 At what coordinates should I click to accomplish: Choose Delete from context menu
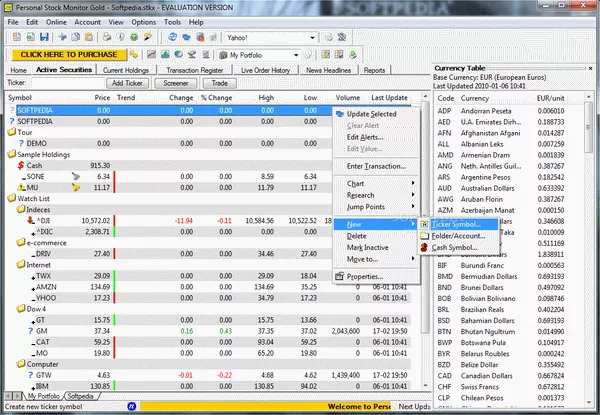tap(377, 236)
